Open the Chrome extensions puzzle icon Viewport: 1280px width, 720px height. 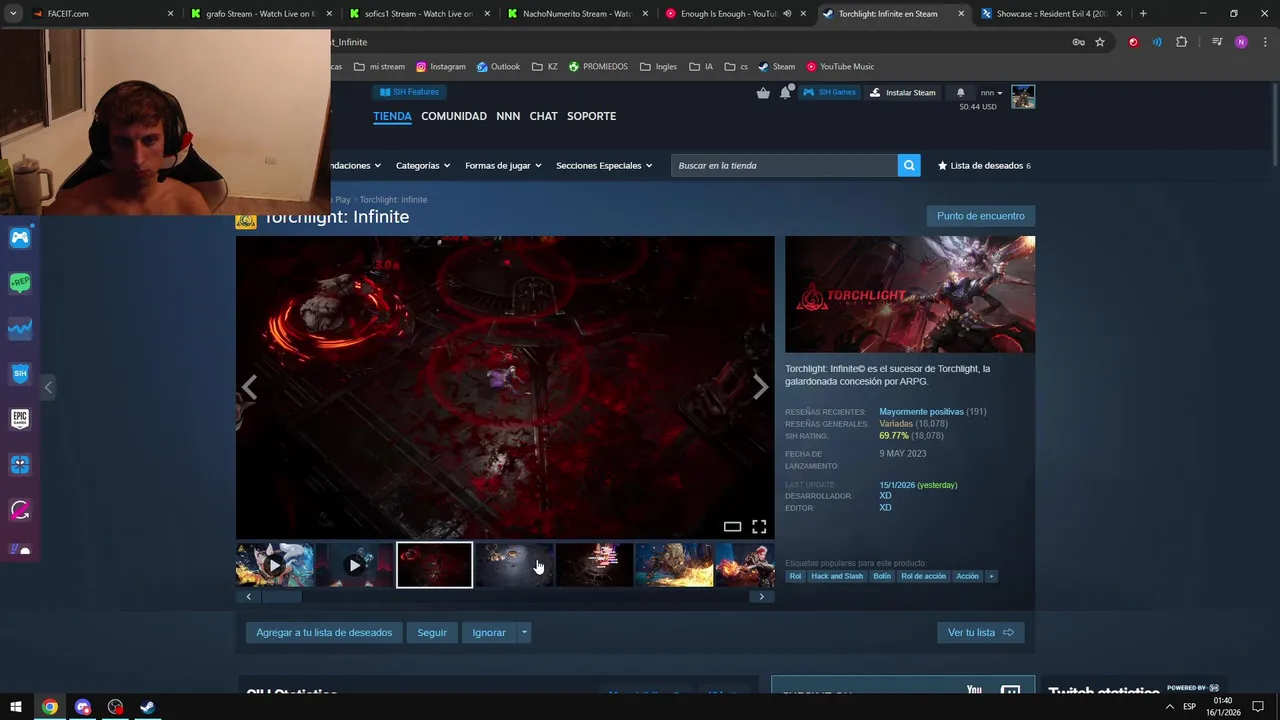point(1181,42)
